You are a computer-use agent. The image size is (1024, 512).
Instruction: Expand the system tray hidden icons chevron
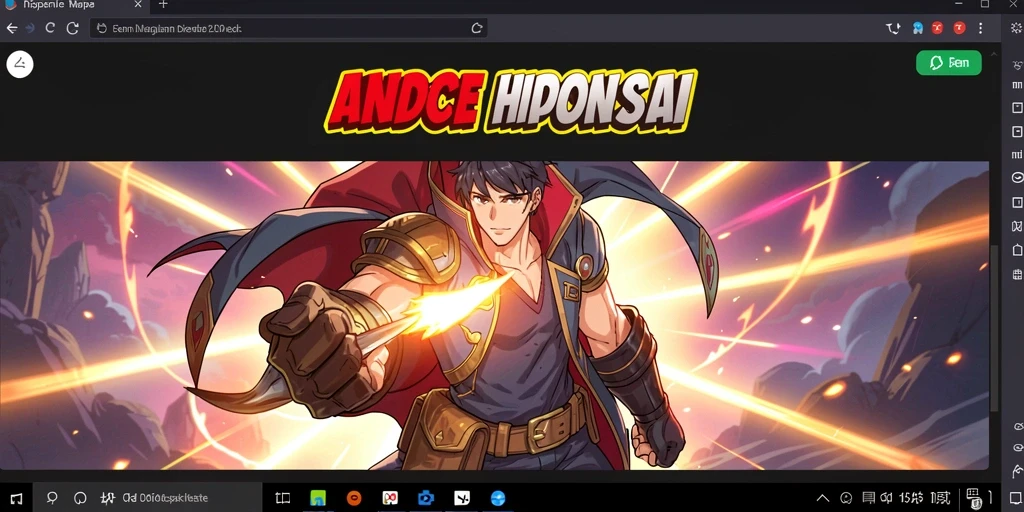823,498
